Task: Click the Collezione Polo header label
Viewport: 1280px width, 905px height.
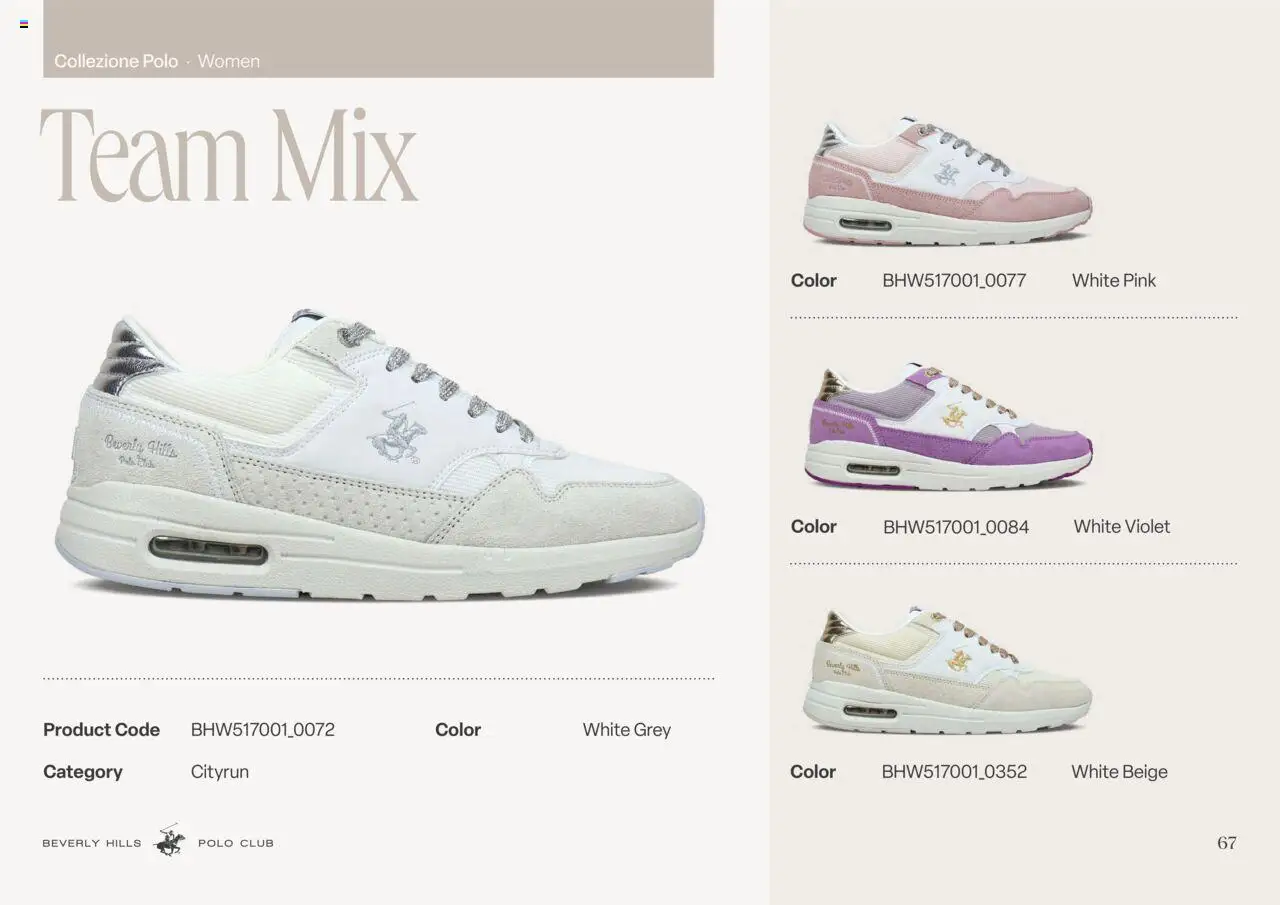Action: click(x=116, y=61)
